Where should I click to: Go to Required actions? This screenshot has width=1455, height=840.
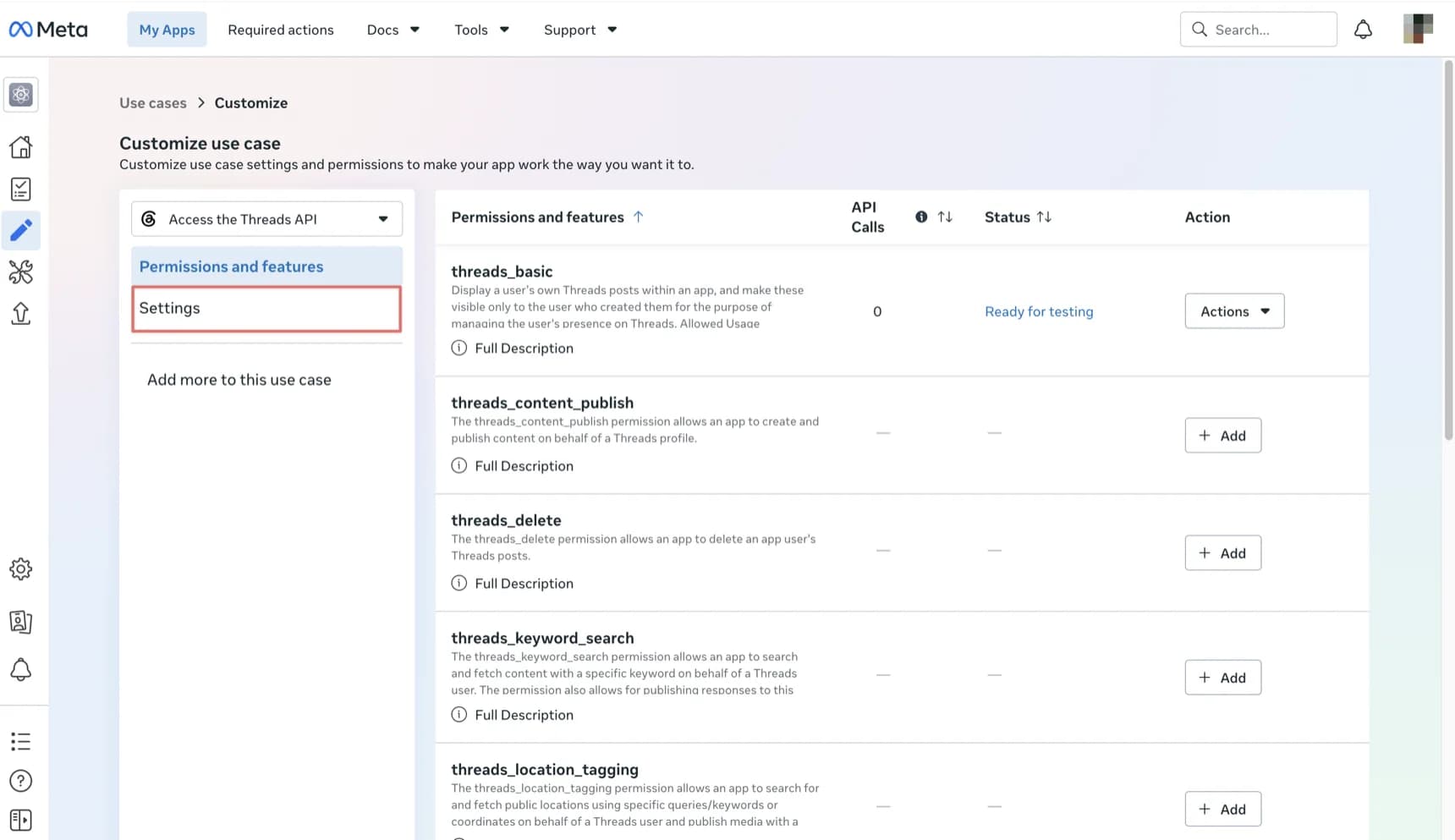(281, 30)
